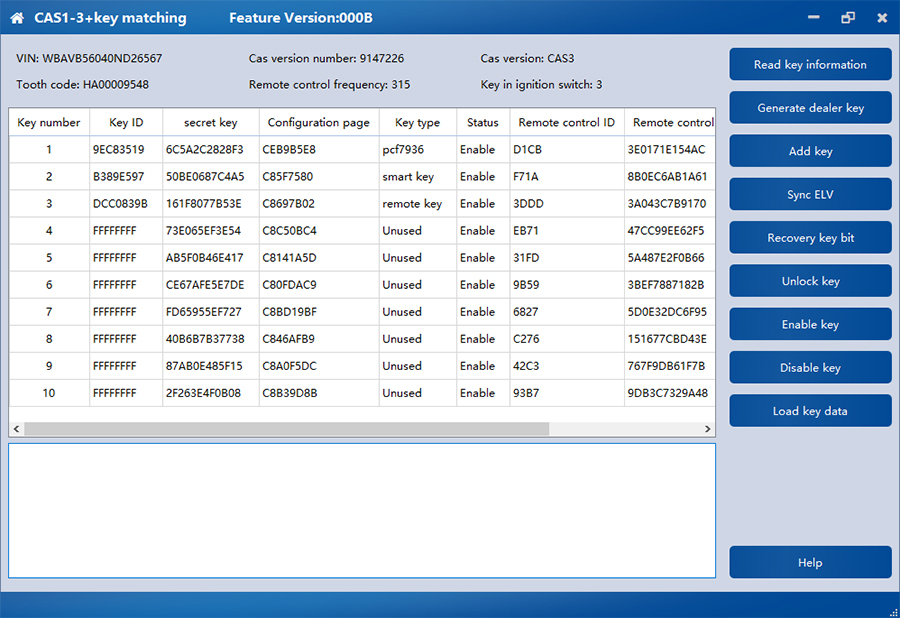Click the Add key button
Viewport: 900px width, 618px height.
click(810, 151)
